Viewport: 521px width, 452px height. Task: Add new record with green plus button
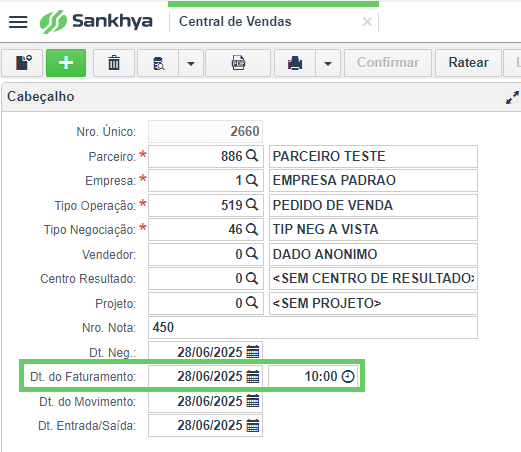[66, 63]
